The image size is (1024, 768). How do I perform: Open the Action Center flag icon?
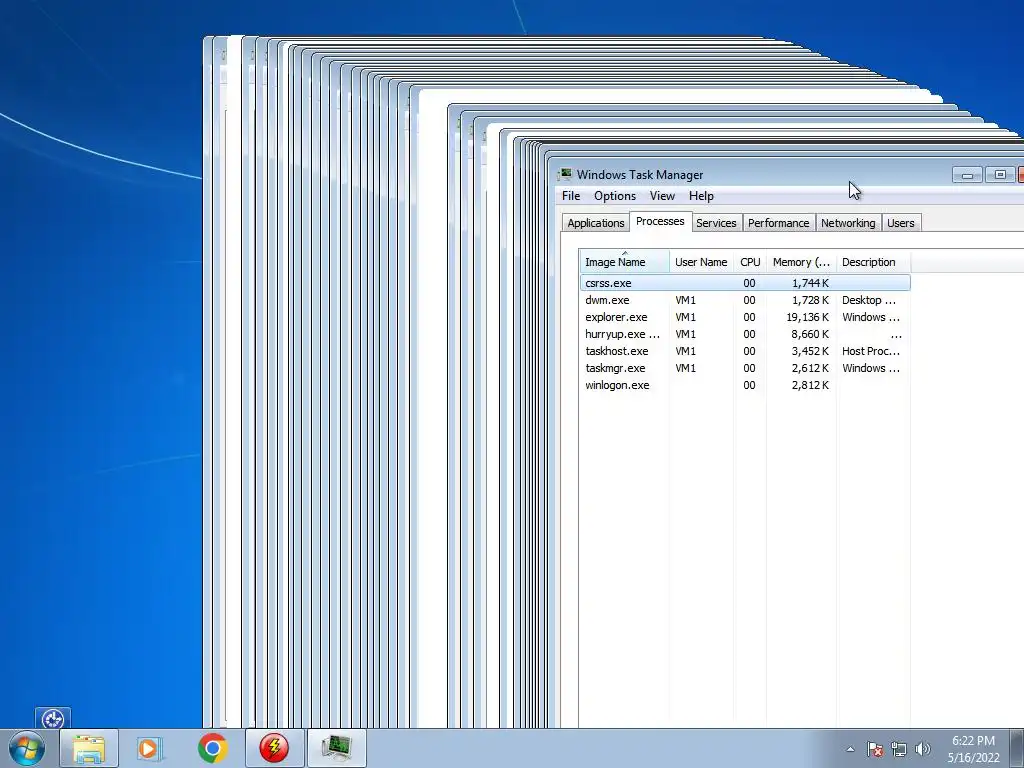(875, 749)
